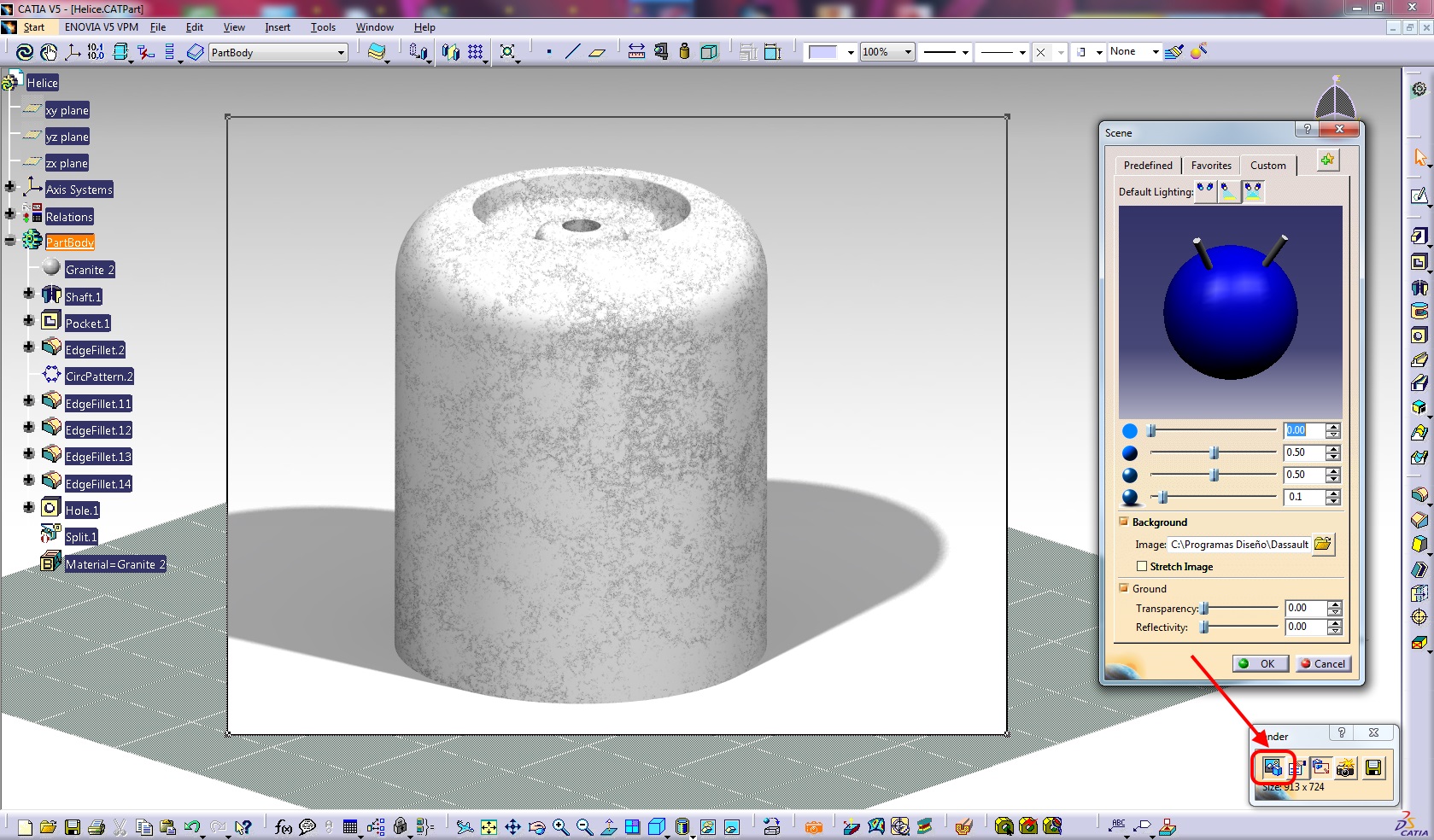
Task: Click the Point creation icon
Action: 548,52
